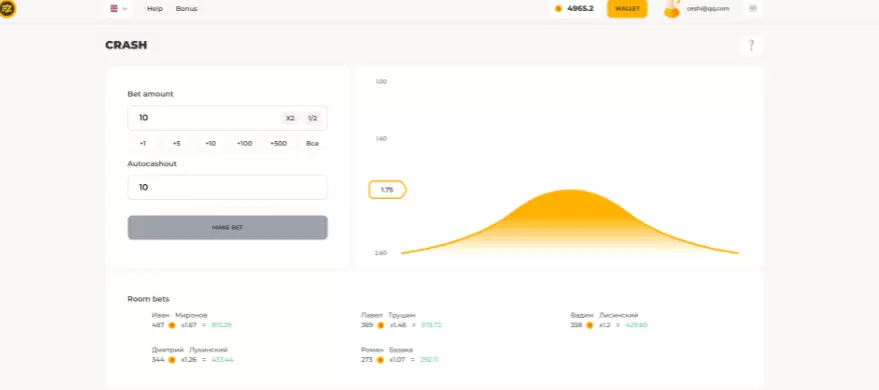Add +1 to the bet amount

point(143,143)
